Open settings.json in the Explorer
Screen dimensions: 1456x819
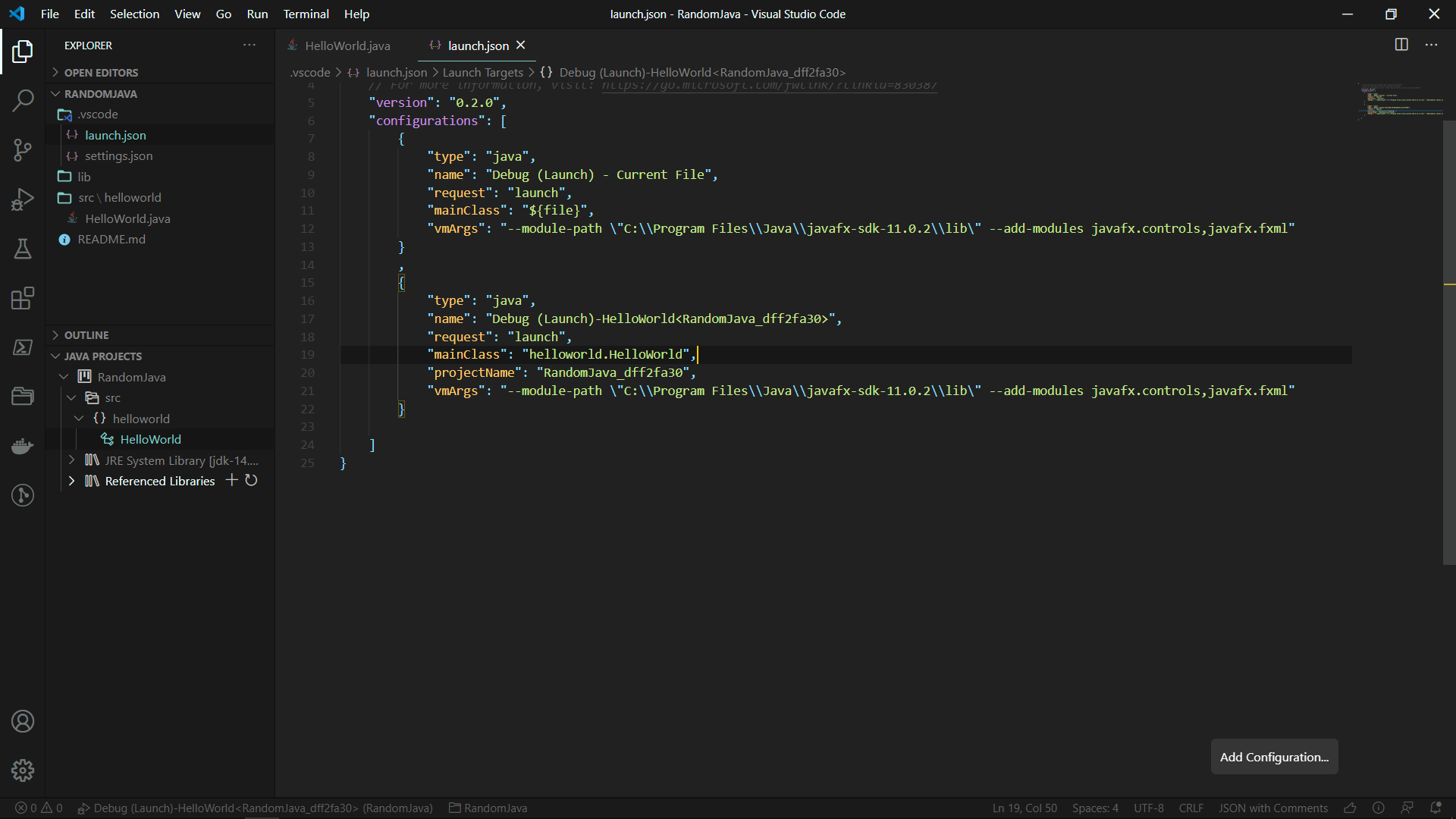pyautogui.click(x=118, y=155)
